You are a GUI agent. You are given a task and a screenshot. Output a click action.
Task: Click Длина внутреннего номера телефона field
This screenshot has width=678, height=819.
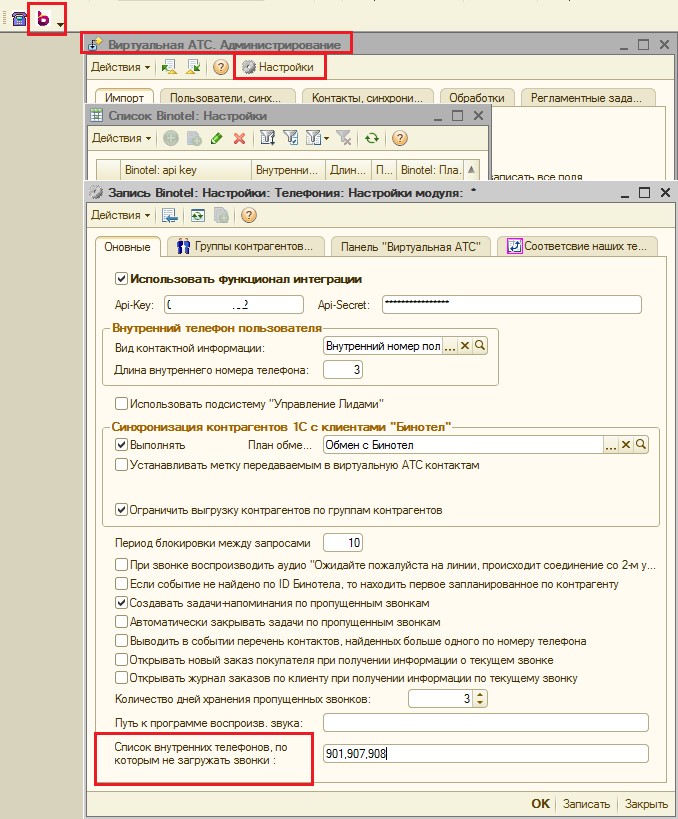click(343, 370)
